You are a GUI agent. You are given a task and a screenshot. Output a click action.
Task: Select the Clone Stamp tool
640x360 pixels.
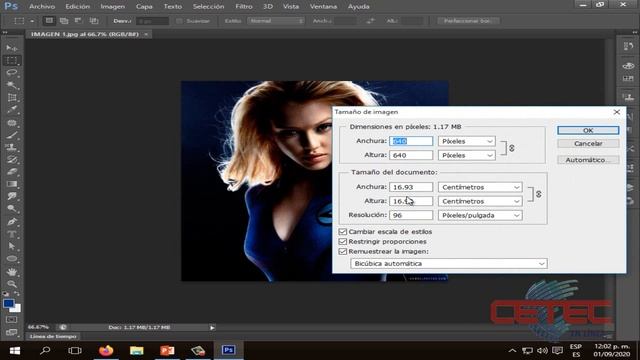click(11, 147)
